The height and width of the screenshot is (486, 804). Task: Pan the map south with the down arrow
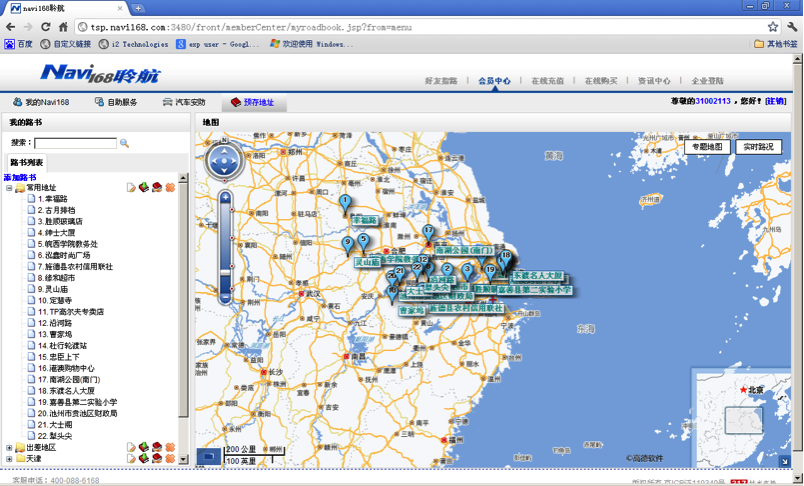coord(224,171)
